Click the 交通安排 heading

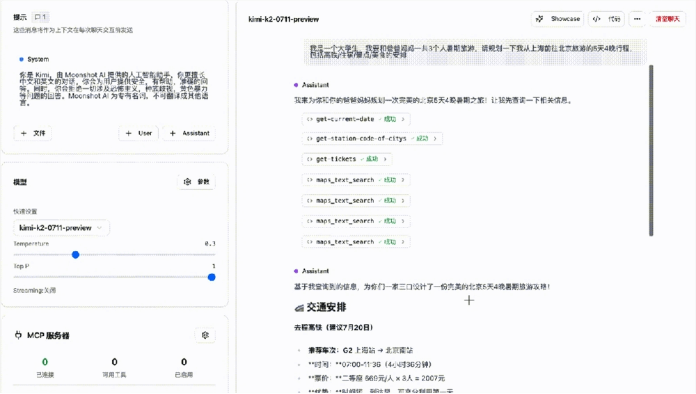[326, 307]
